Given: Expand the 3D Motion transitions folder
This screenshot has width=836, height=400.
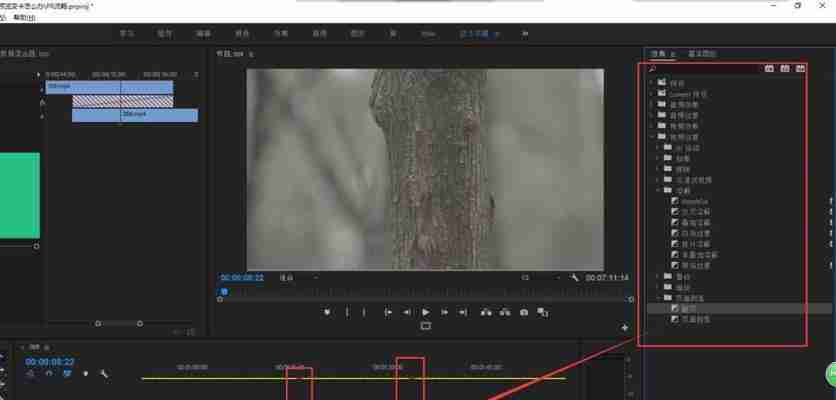Looking at the screenshot, I should click(658, 147).
